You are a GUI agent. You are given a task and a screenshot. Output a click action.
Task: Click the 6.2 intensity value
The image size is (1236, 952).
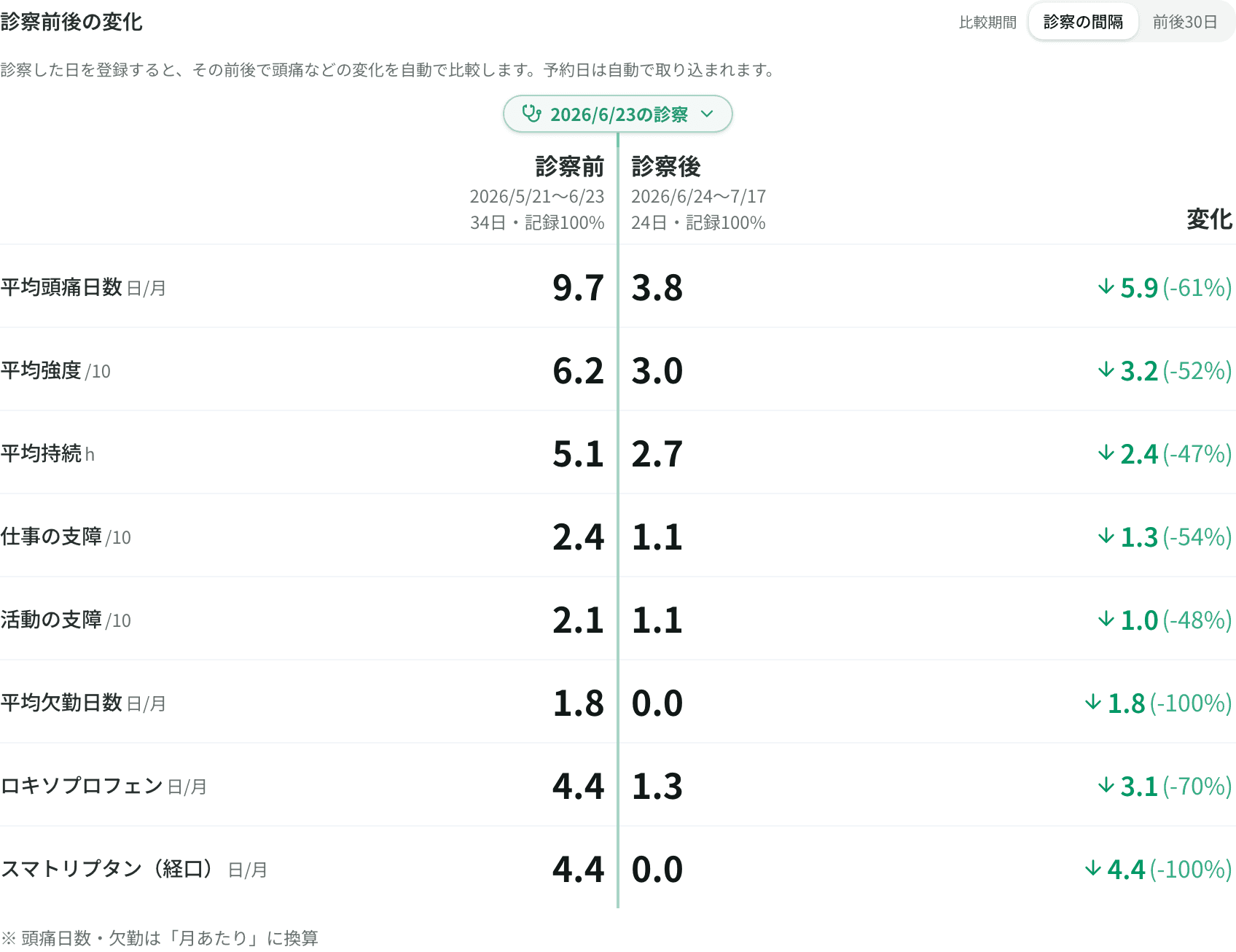(578, 370)
